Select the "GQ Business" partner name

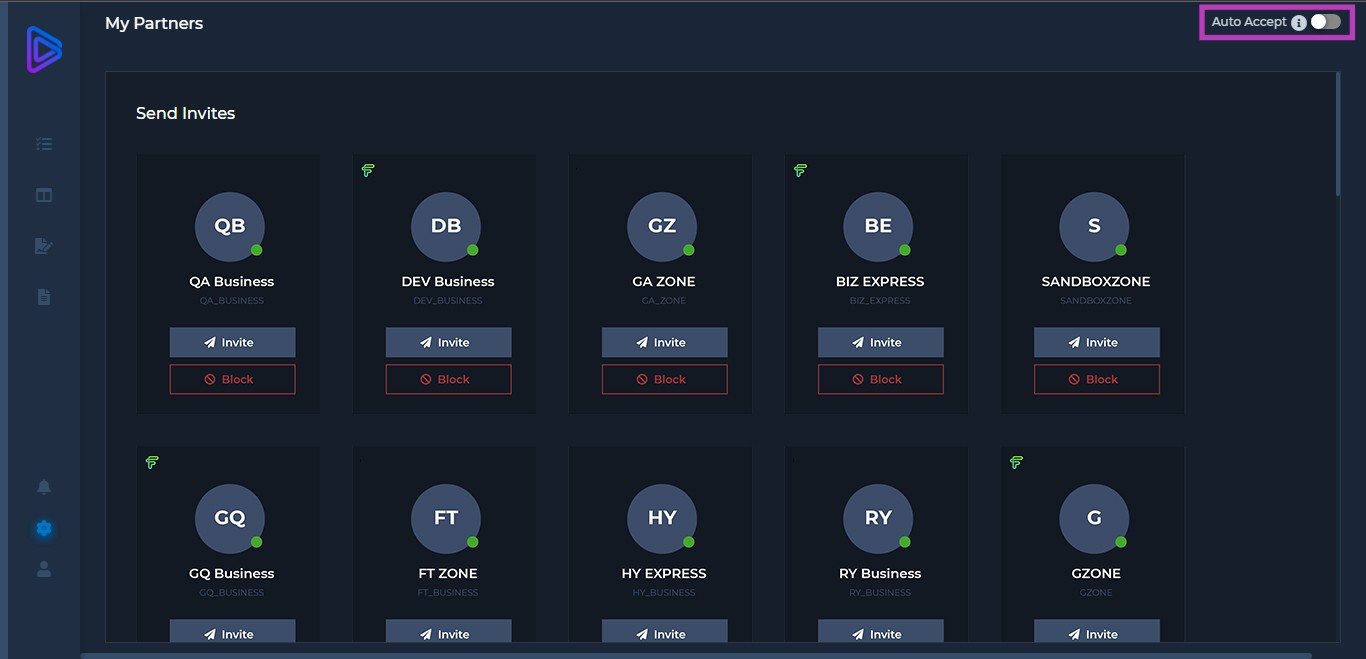tap(232, 574)
